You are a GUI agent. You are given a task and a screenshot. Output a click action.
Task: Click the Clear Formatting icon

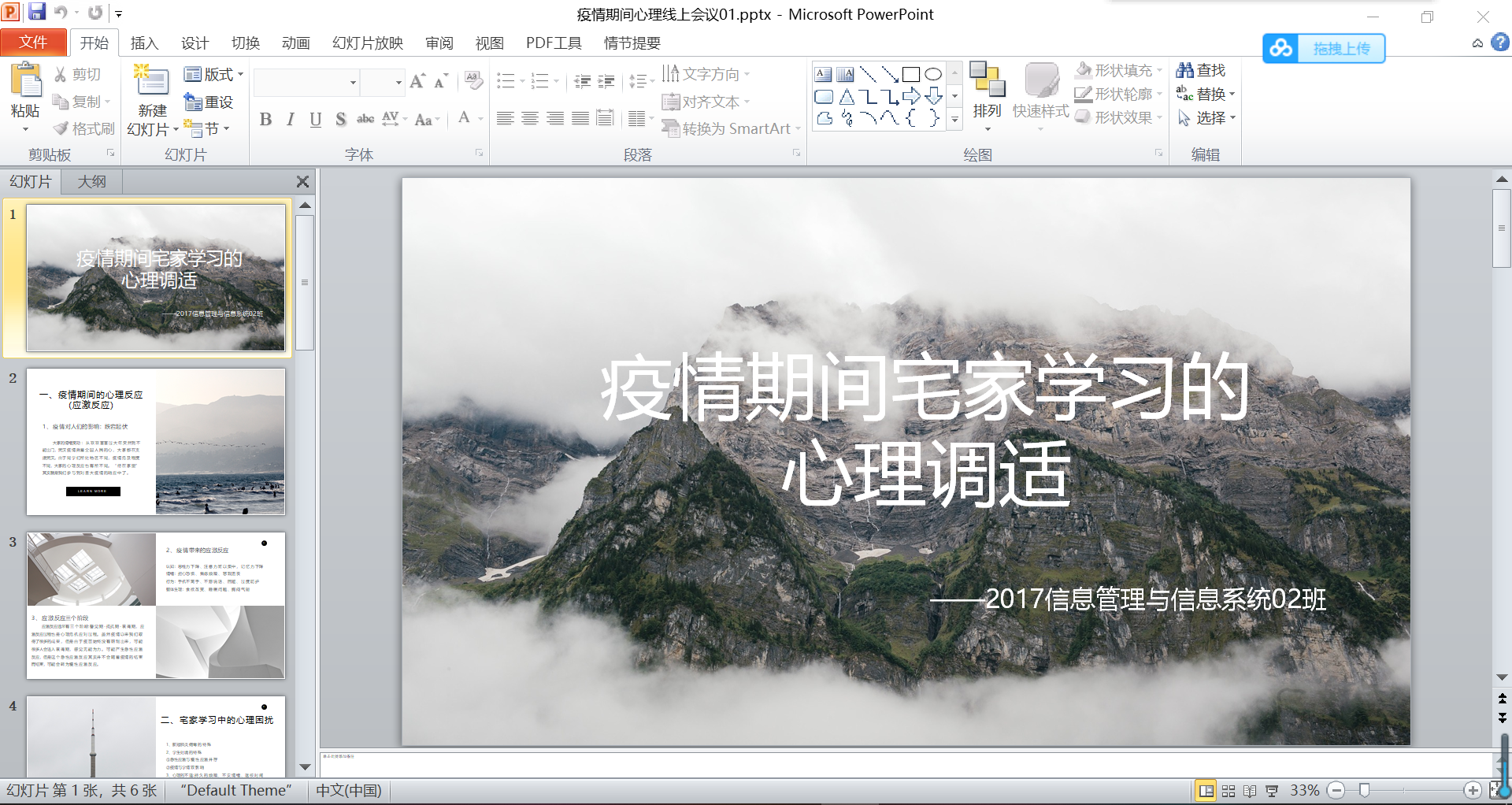473,80
